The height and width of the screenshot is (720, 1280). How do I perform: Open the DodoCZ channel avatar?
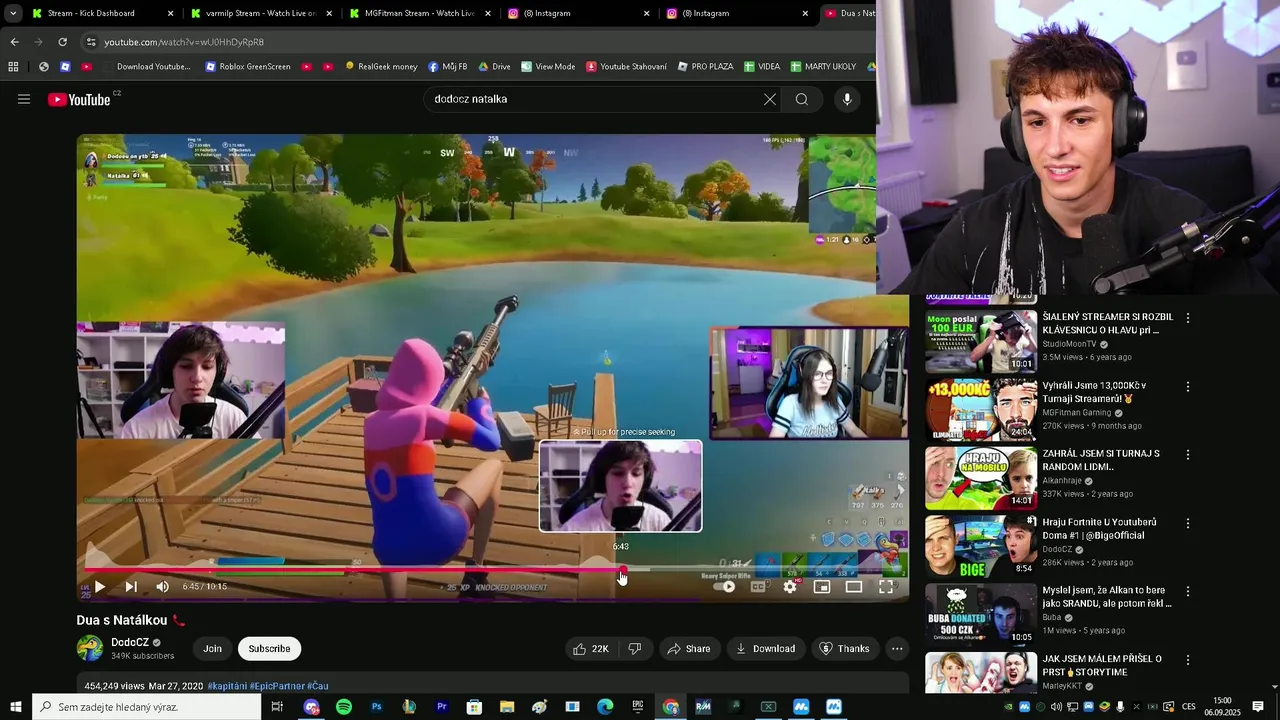[90, 649]
